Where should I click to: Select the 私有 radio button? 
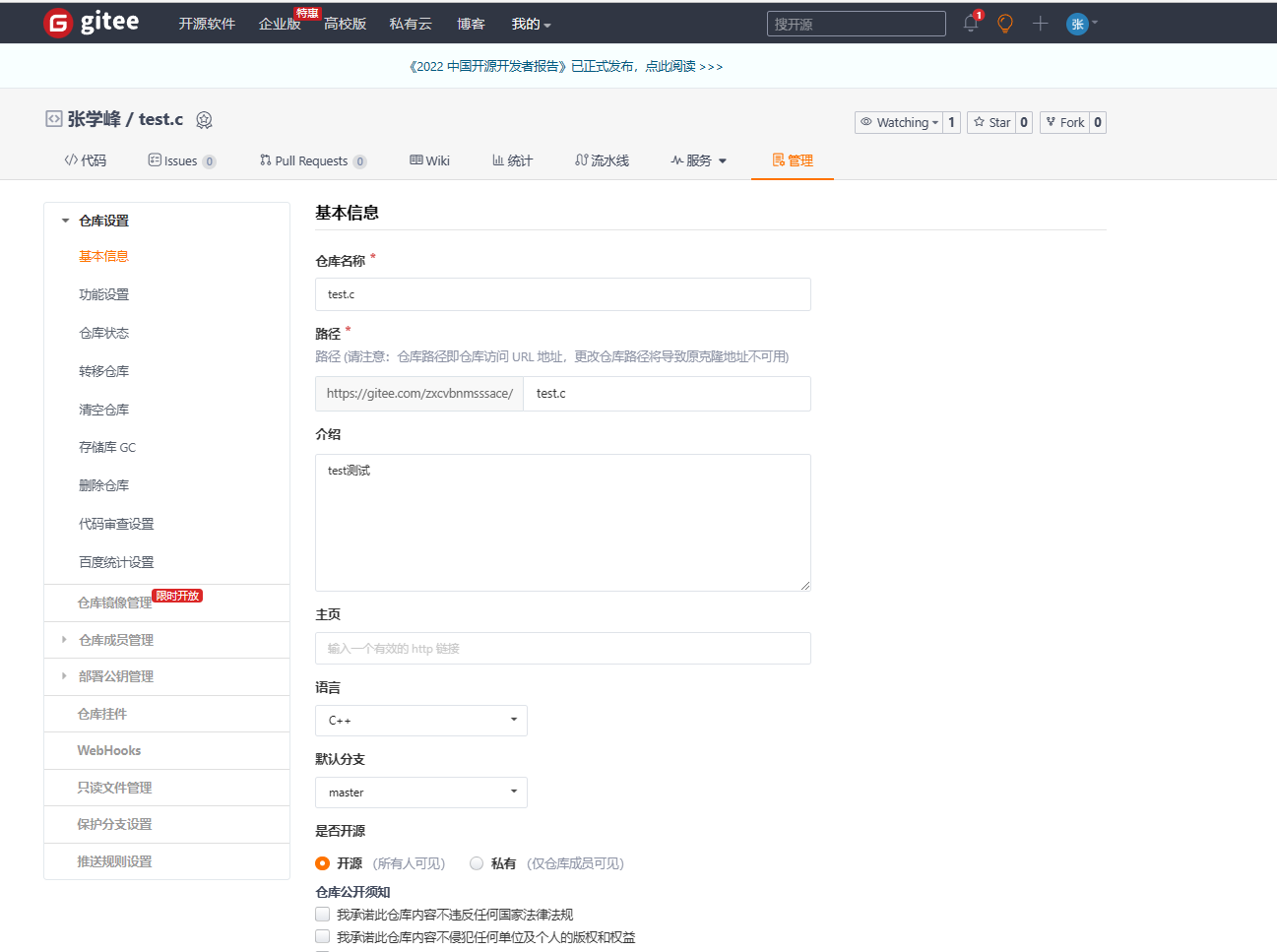[x=477, y=863]
